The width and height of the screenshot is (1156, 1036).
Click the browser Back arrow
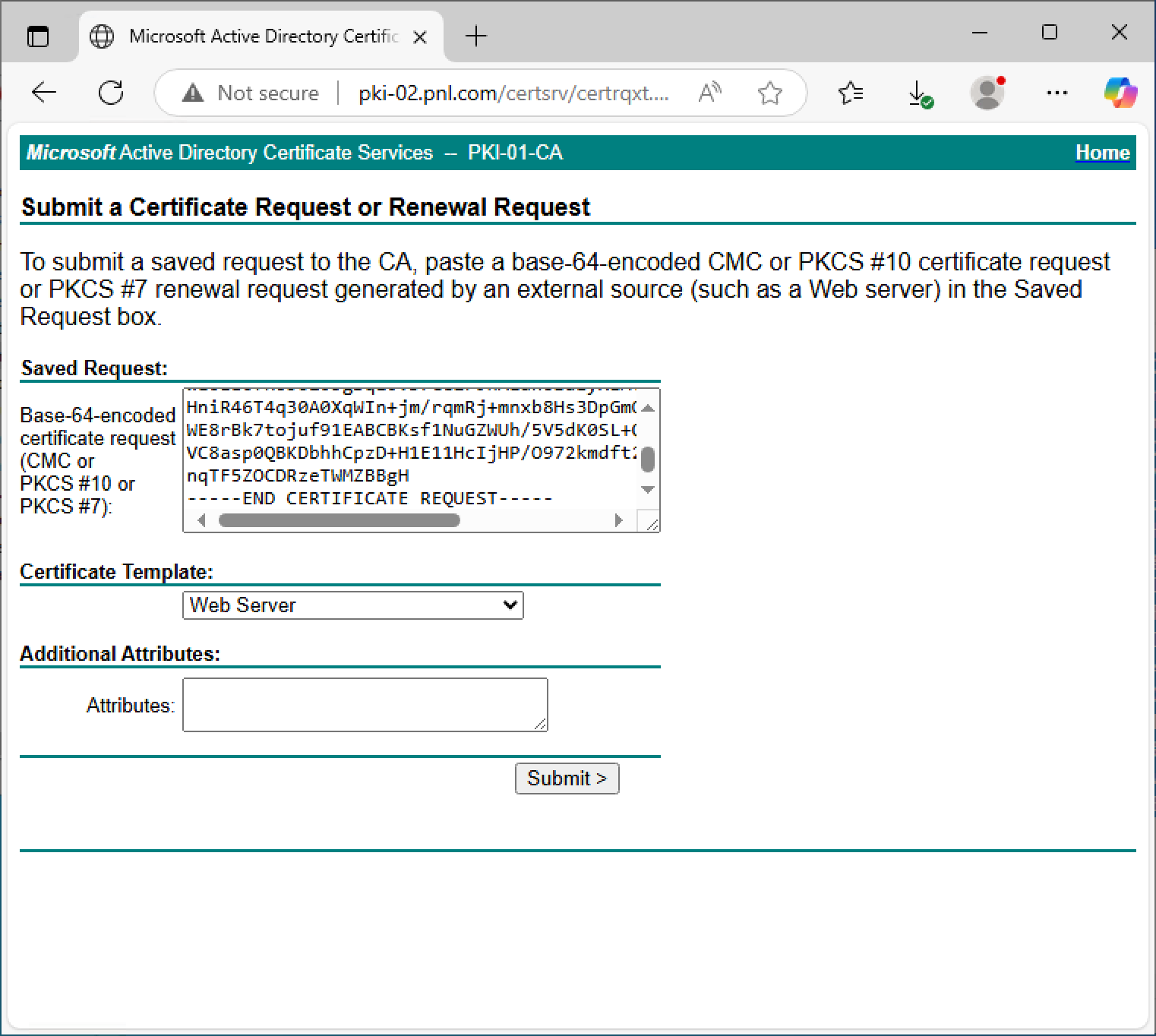click(44, 93)
